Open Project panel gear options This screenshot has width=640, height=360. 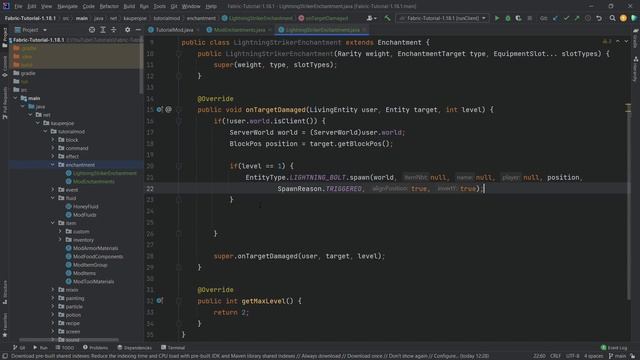pos(127,30)
